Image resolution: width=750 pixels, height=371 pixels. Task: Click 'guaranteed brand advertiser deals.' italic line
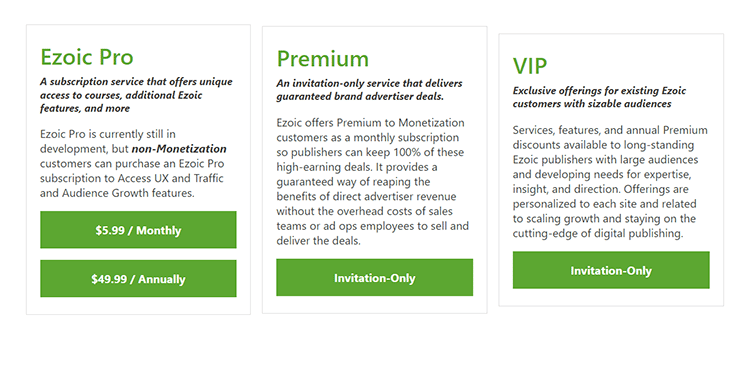click(360, 97)
